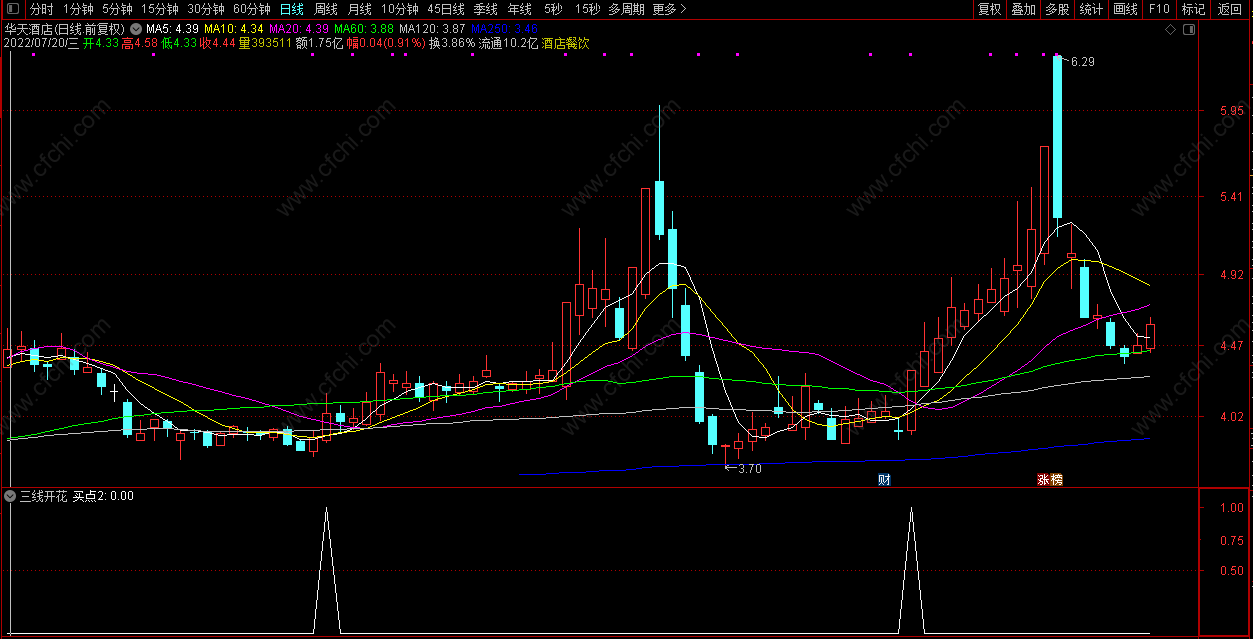Open 画线 drawing tools
Viewport: 1253px width, 639px height.
click(x=1125, y=9)
